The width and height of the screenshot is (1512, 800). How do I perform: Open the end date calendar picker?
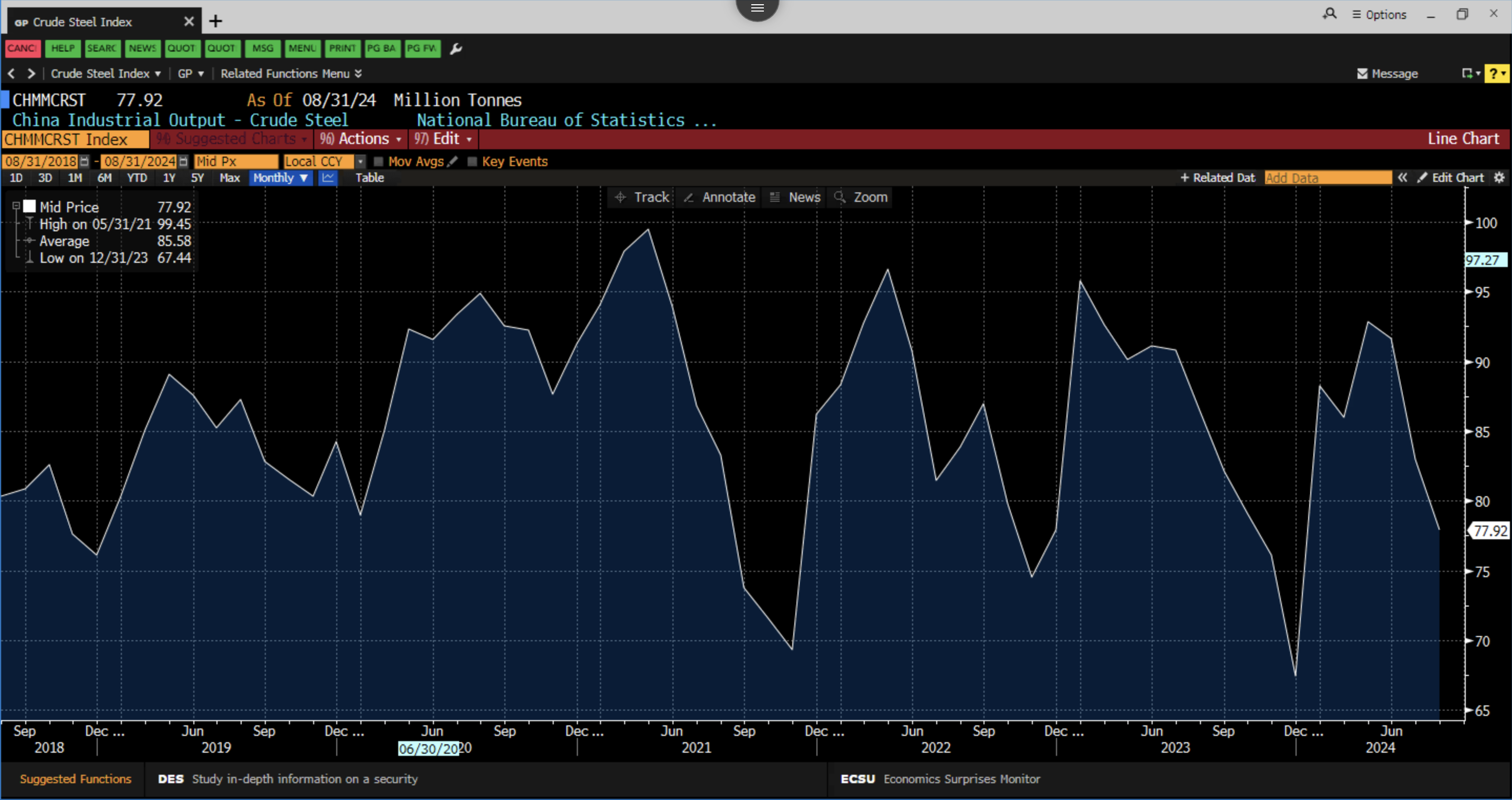[x=183, y=161]
